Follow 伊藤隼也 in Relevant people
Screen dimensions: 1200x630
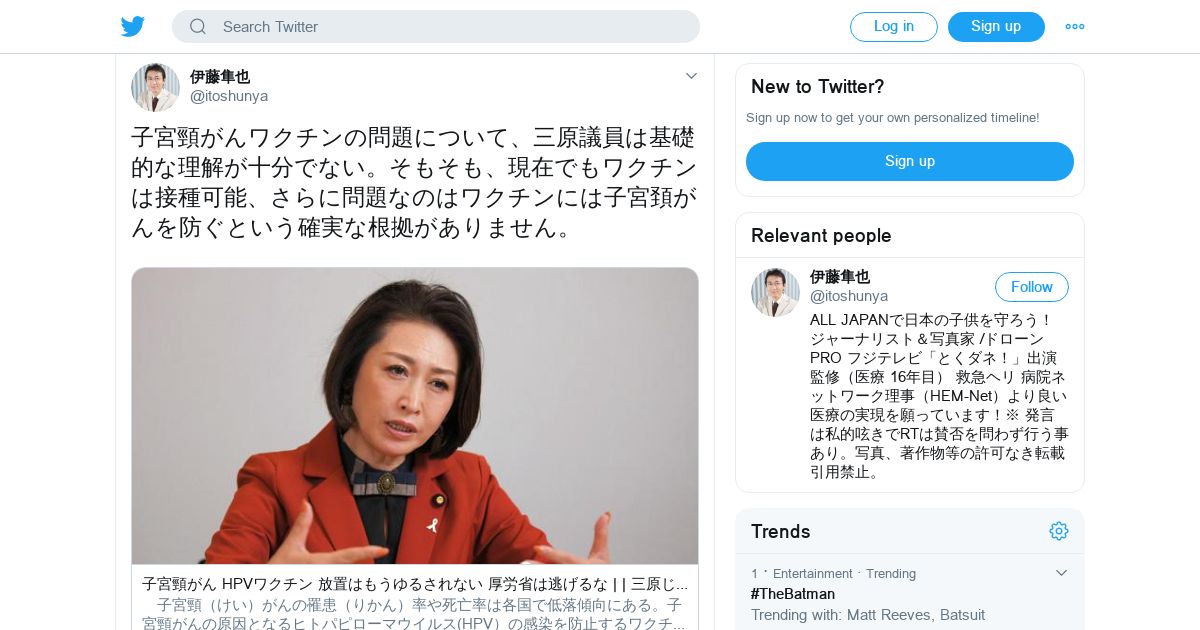(1032, 287)
